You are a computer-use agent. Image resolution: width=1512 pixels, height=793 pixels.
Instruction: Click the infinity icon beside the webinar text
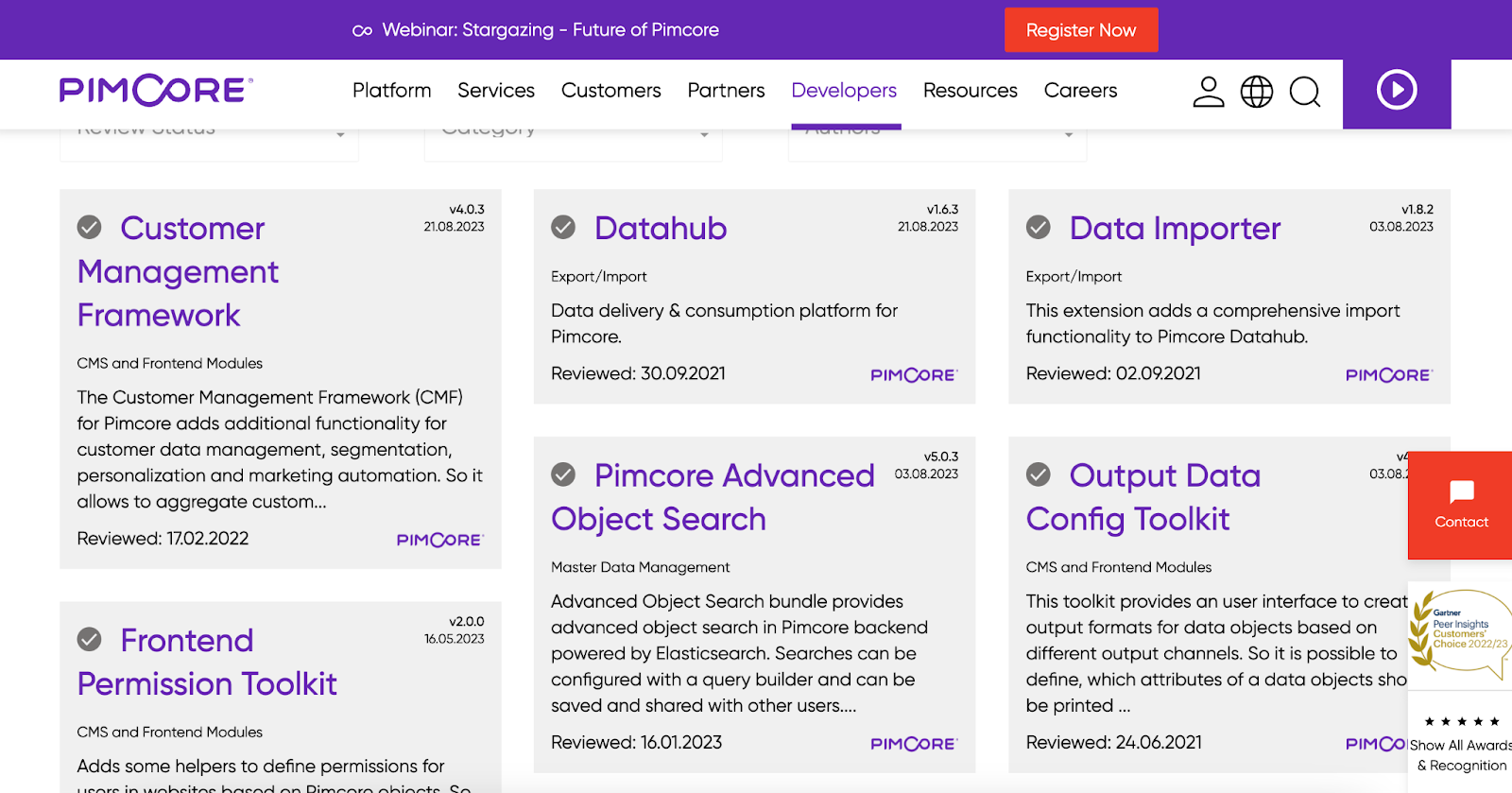click(x=362, y=31)
